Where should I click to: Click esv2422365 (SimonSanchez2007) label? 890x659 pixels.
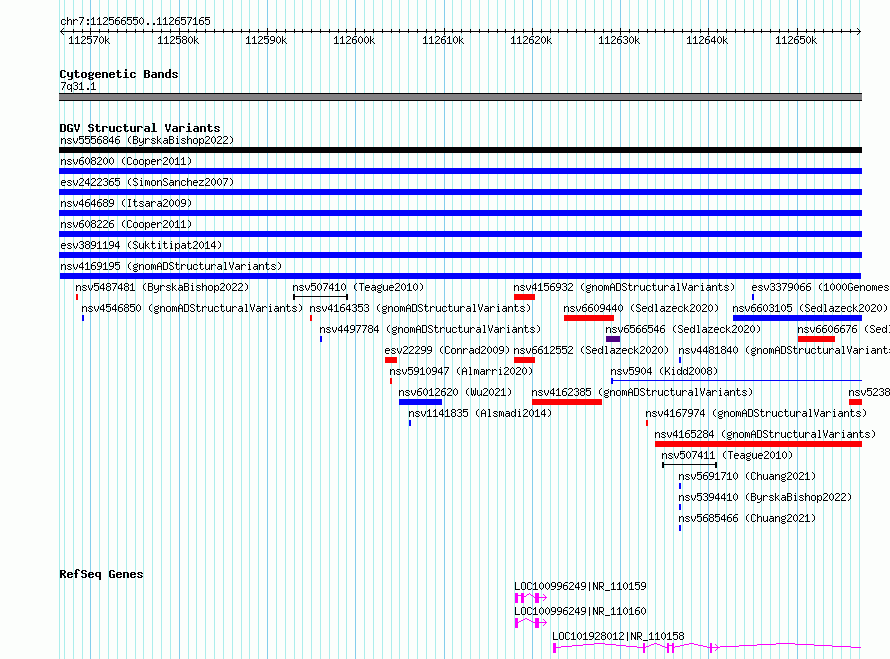pyautogui.click(x=147, y=182)
